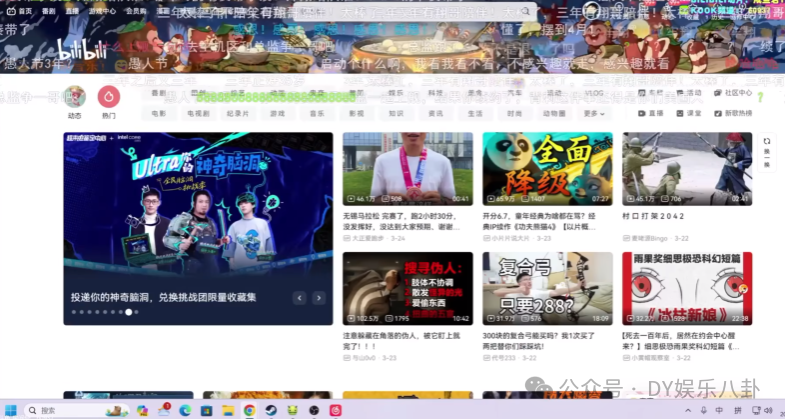The width and height of the screenshot is (785, 419).
Task: Open the 搜寻伪人 video thumbnail
Action: [x=408, y=288]
